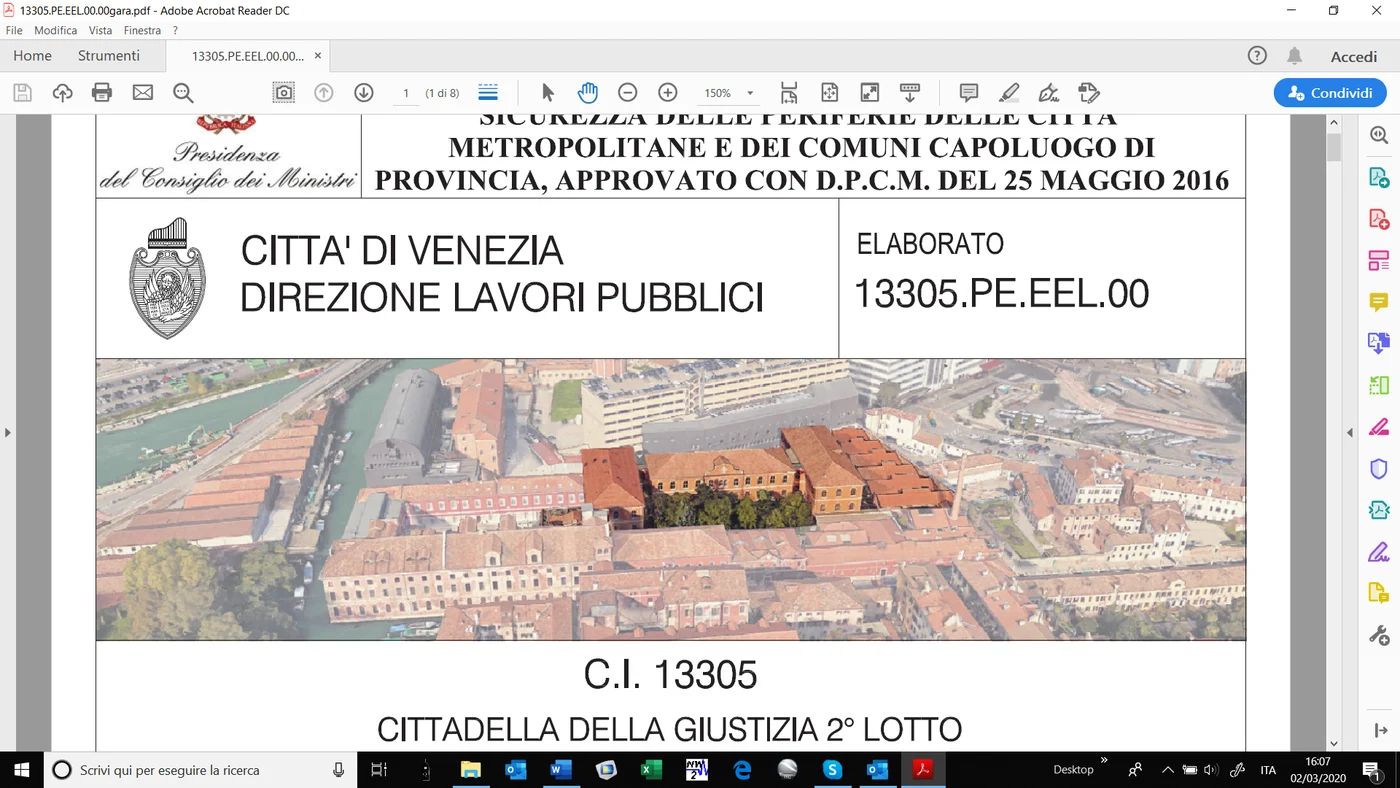1400x788 pixels.
Task: Open File Explorer from the taskbar
Action: (x=470, y=770)
